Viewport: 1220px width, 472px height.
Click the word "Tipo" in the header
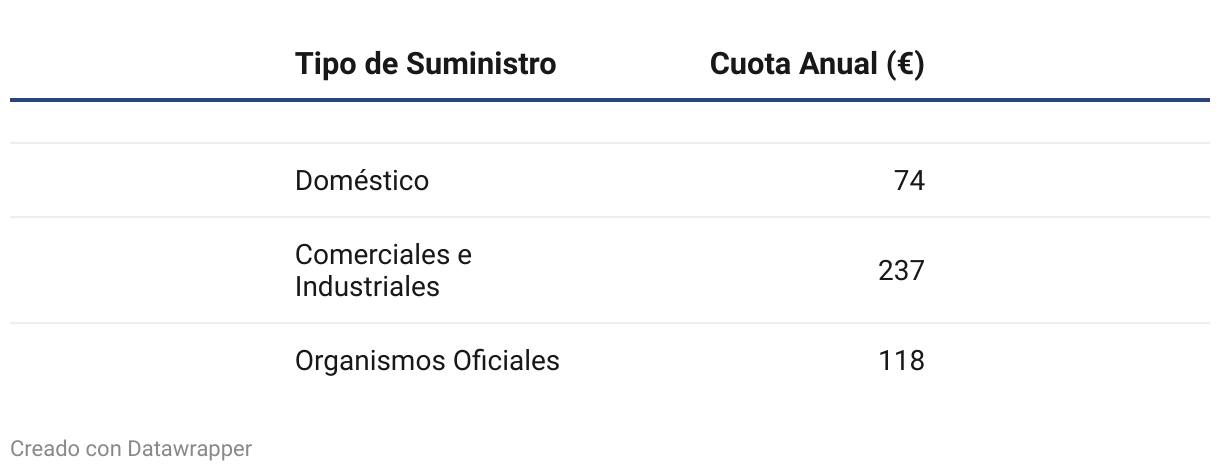[x=326, y=64]
